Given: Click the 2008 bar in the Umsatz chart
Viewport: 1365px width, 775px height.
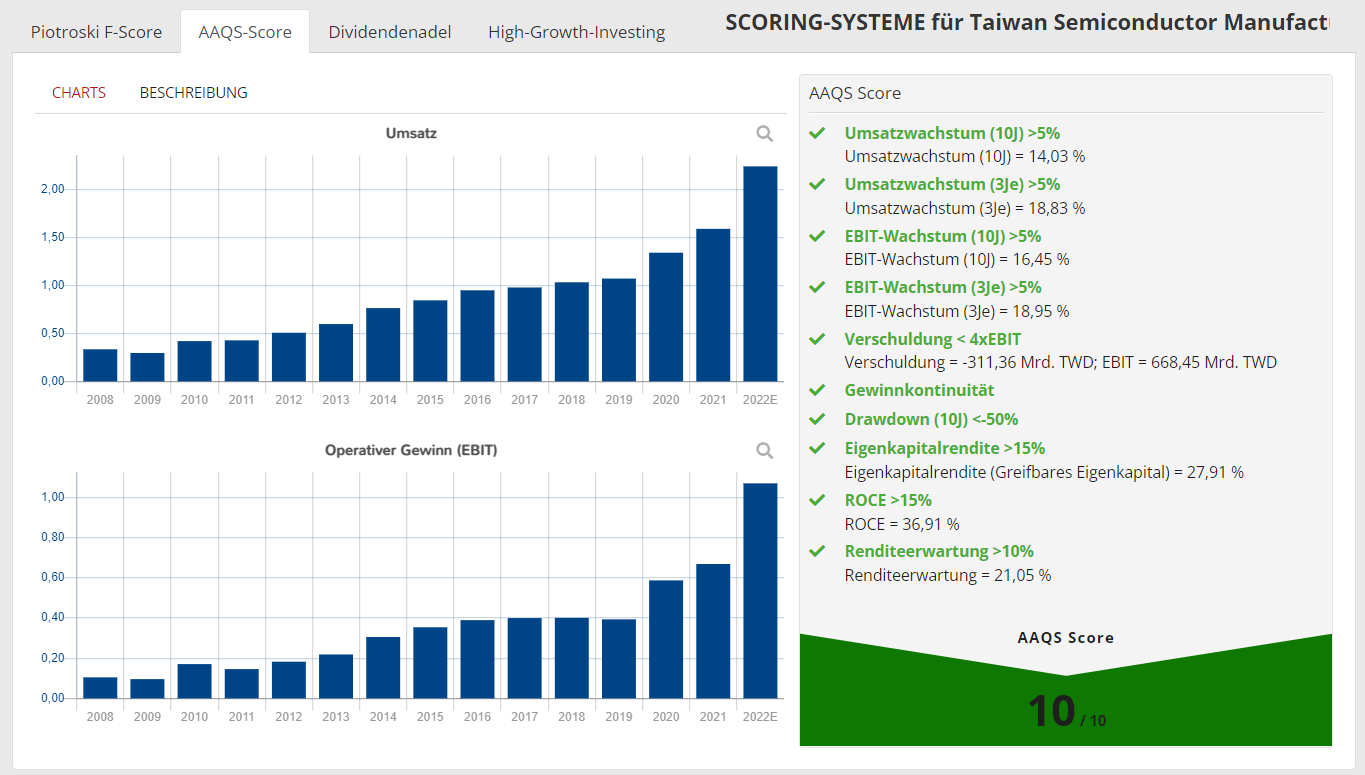Looking at the screenshot, I should pyautogui.click(x=100, y=365).
